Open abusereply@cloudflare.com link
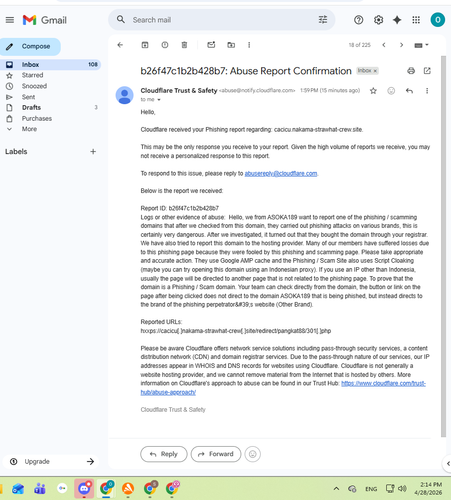Screen dimensions: 451x500 [x=281, y=174]
